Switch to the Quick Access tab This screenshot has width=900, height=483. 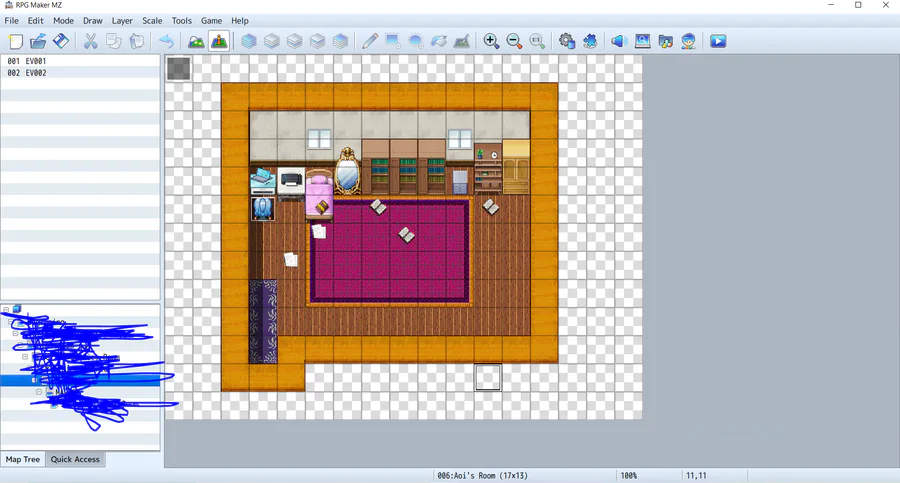click(75, 459)
